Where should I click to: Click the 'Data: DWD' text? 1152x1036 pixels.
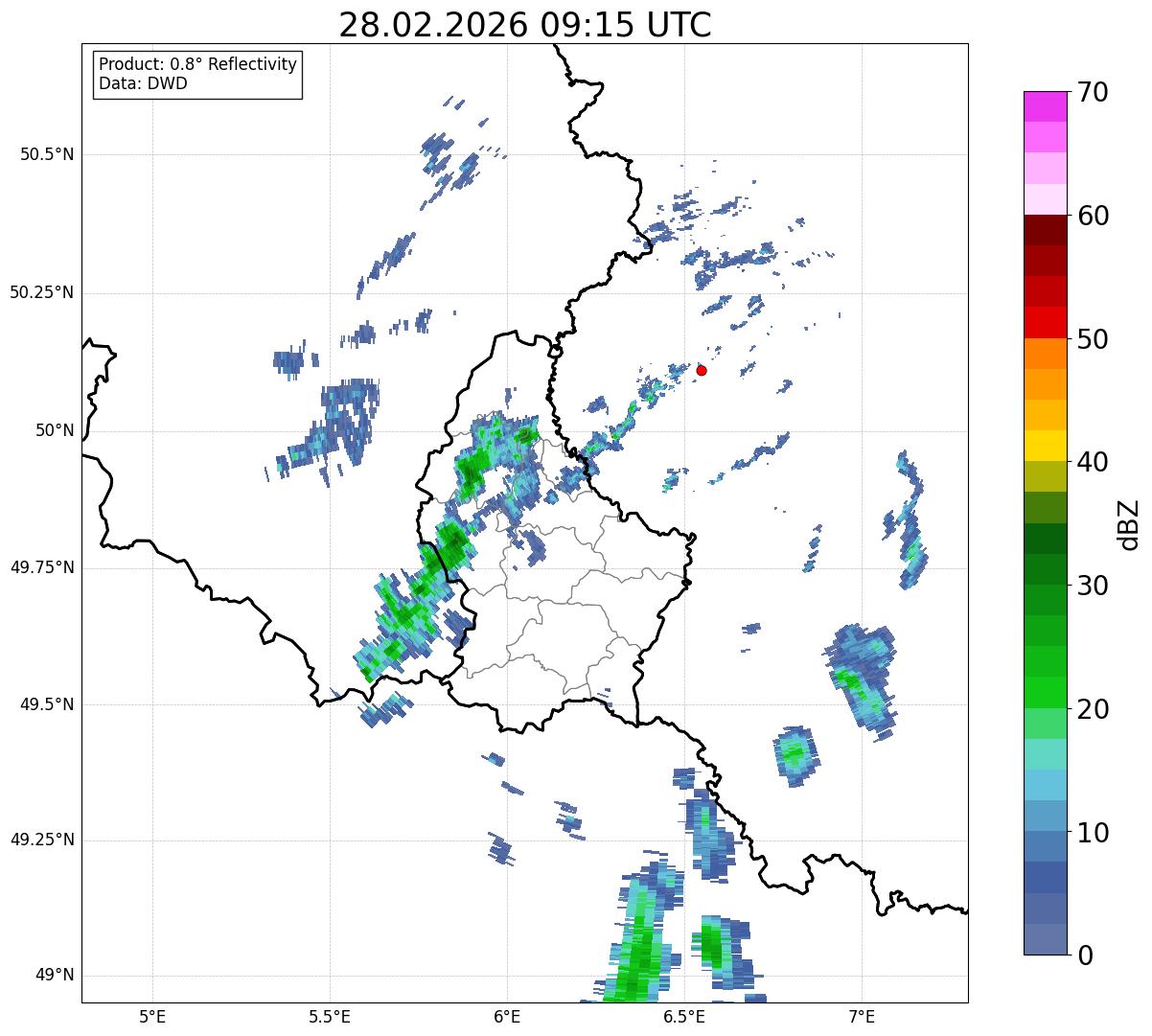coord(143,83)
